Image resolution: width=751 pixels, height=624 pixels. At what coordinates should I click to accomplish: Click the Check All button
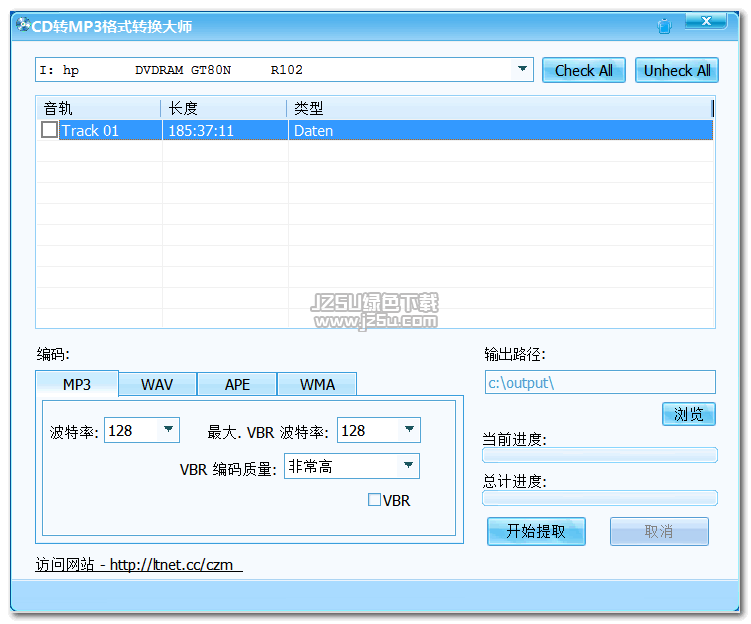click(583, 70)
